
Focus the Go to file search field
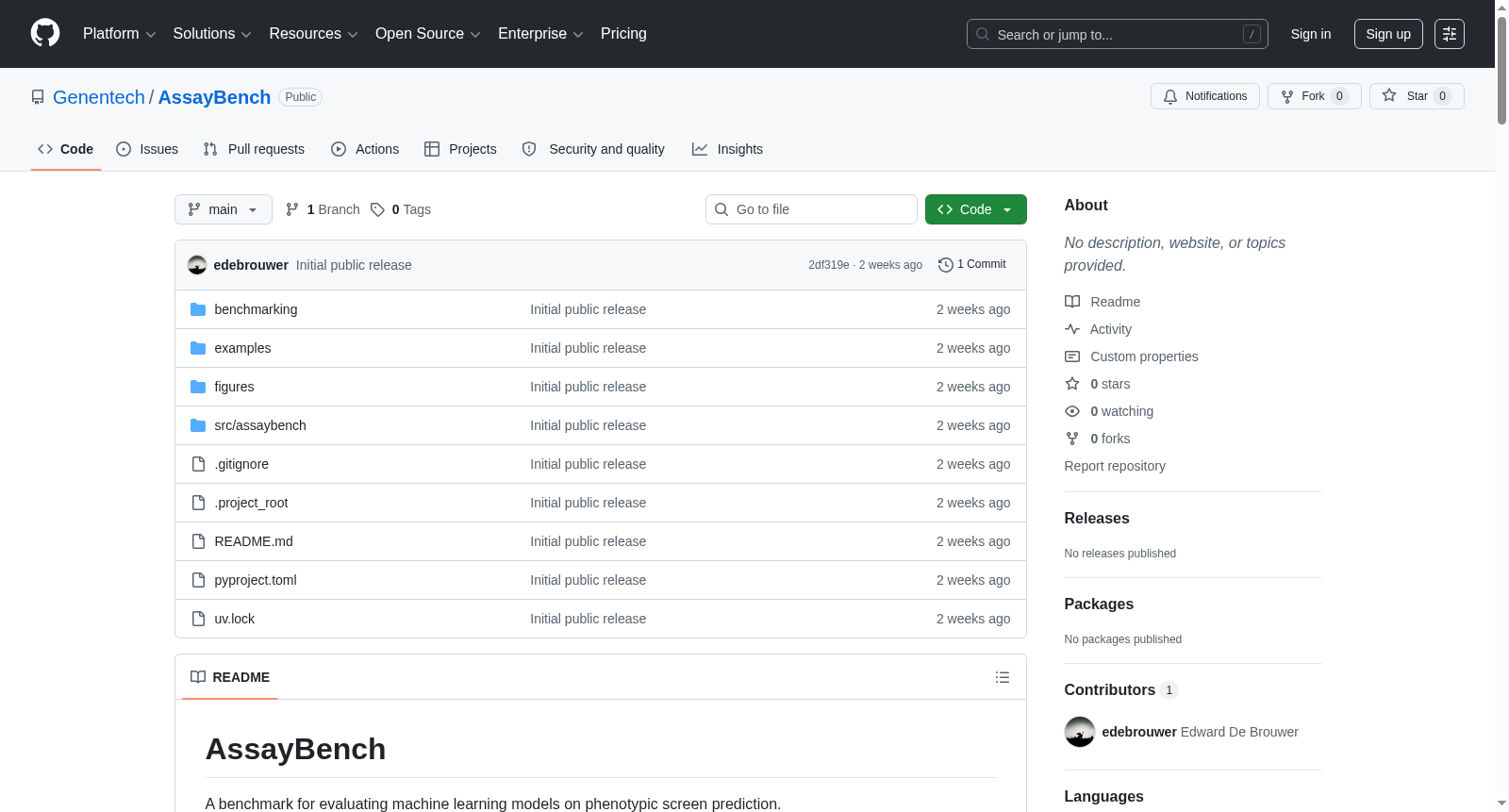(x=811, y=209)
